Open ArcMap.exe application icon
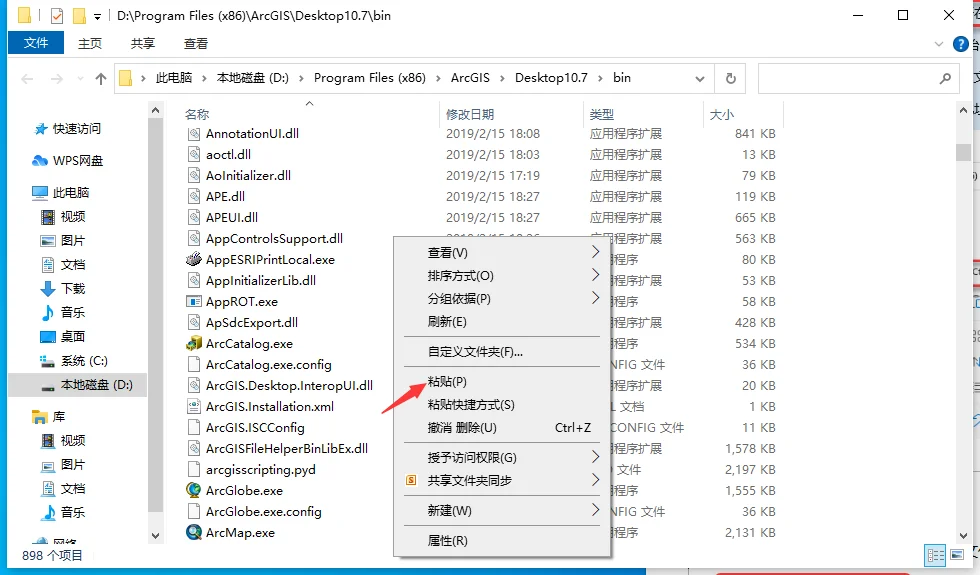980x575 pixels. pyautogui.click(x=194, y=532)
